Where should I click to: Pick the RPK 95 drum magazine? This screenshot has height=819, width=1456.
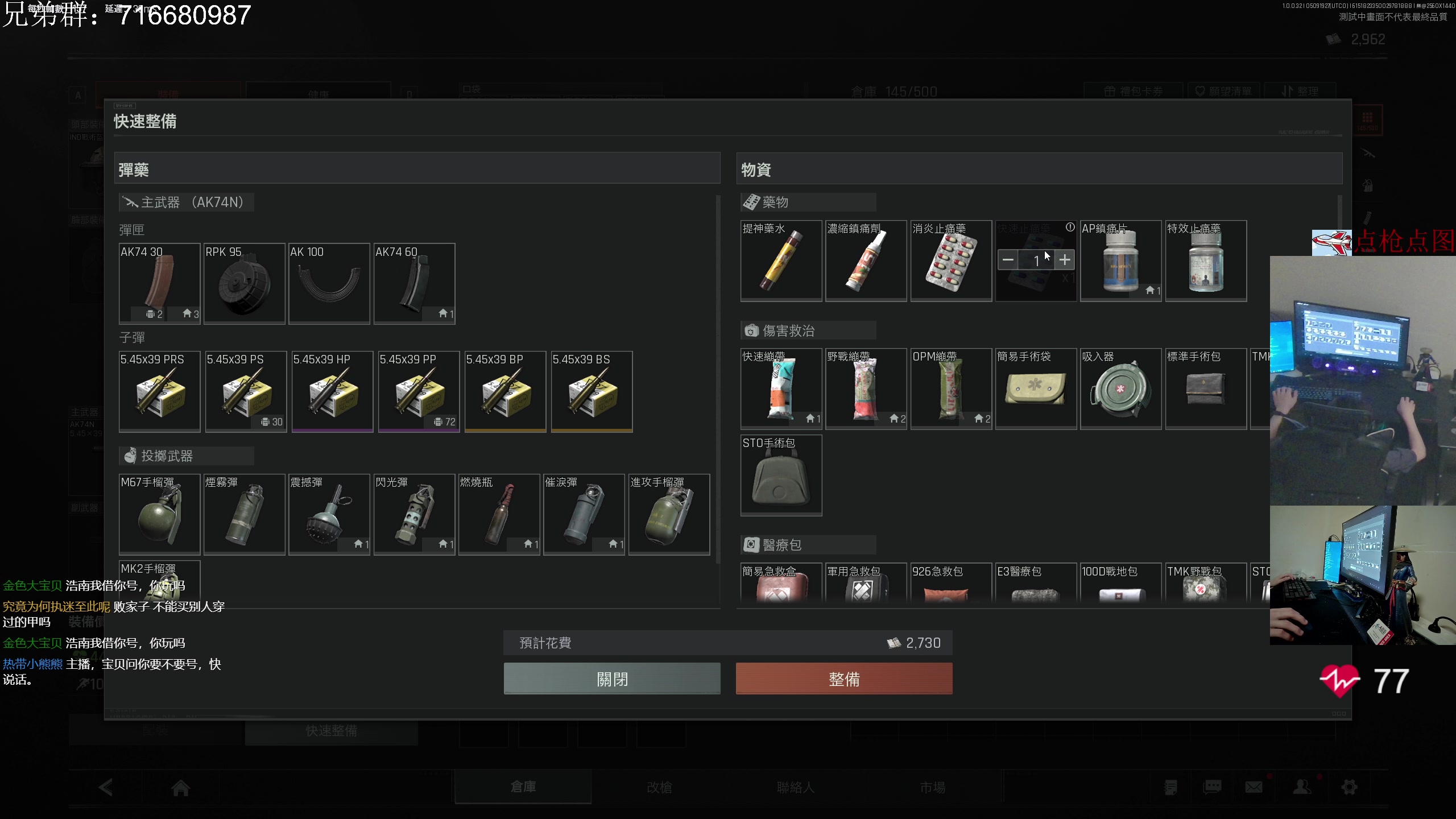244,283
